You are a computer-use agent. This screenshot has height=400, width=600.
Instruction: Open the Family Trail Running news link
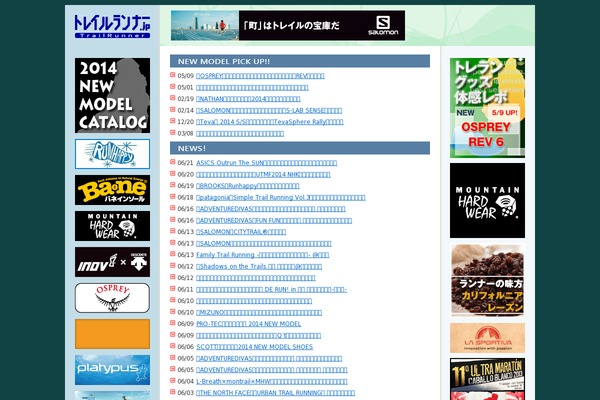pos(262,255)
